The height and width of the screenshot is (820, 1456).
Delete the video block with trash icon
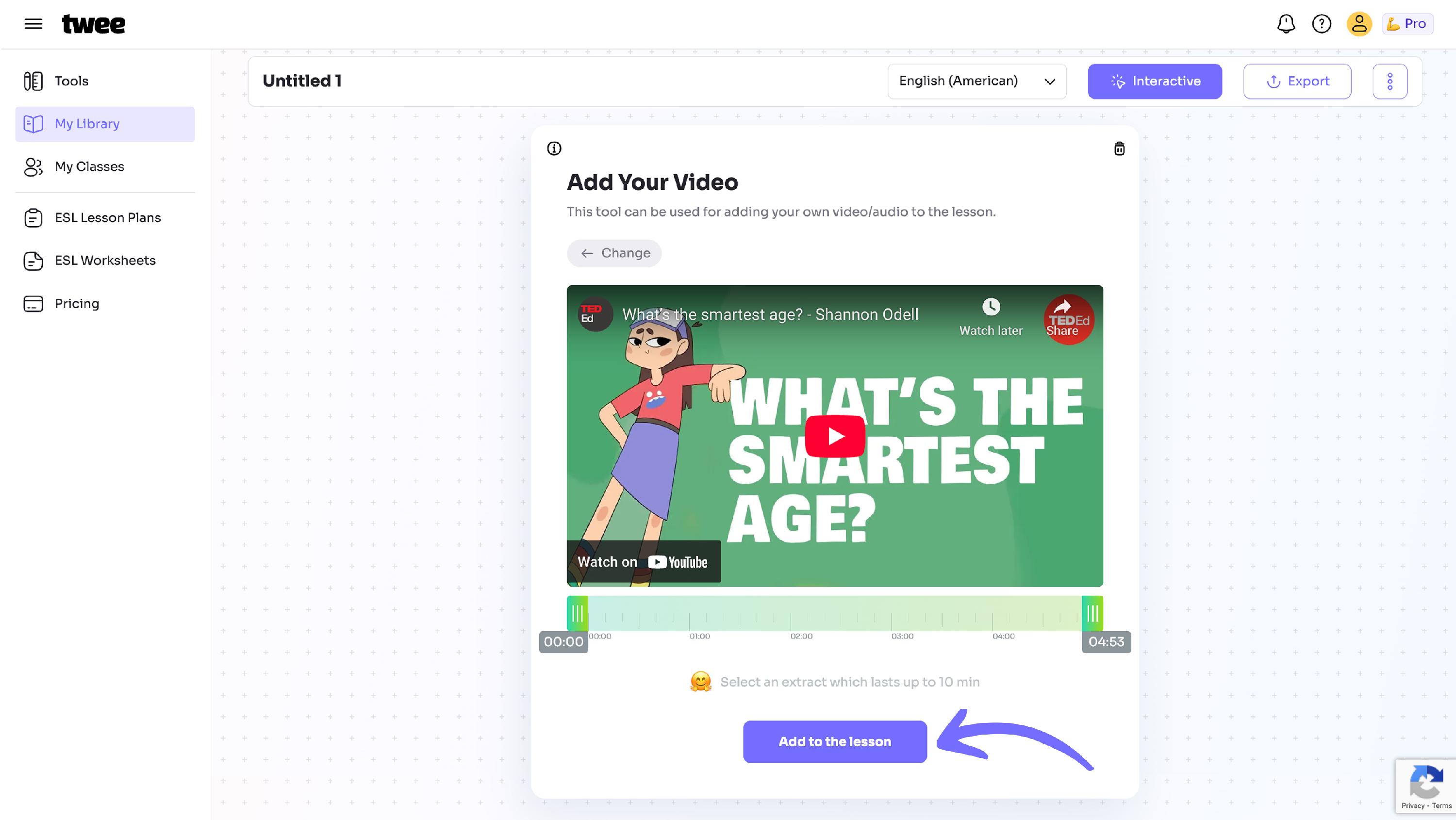1119,148
